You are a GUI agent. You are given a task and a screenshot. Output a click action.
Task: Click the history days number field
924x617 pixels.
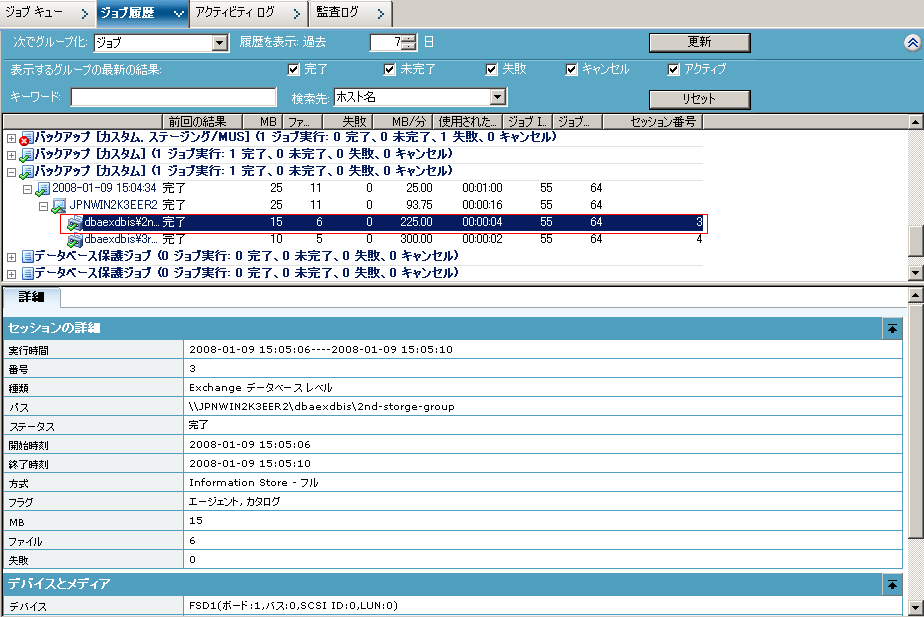point(387,42)
